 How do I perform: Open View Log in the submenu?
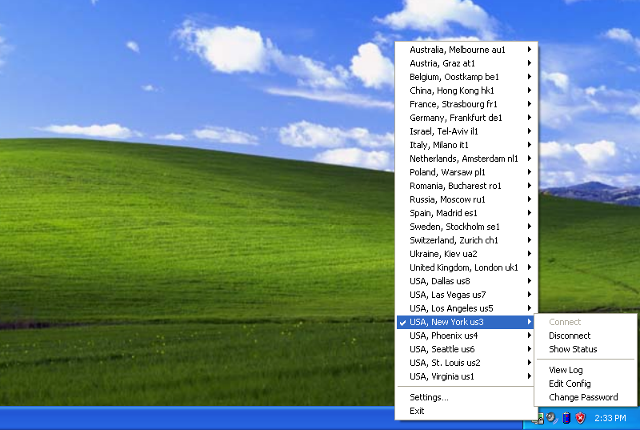coord(585,370)
